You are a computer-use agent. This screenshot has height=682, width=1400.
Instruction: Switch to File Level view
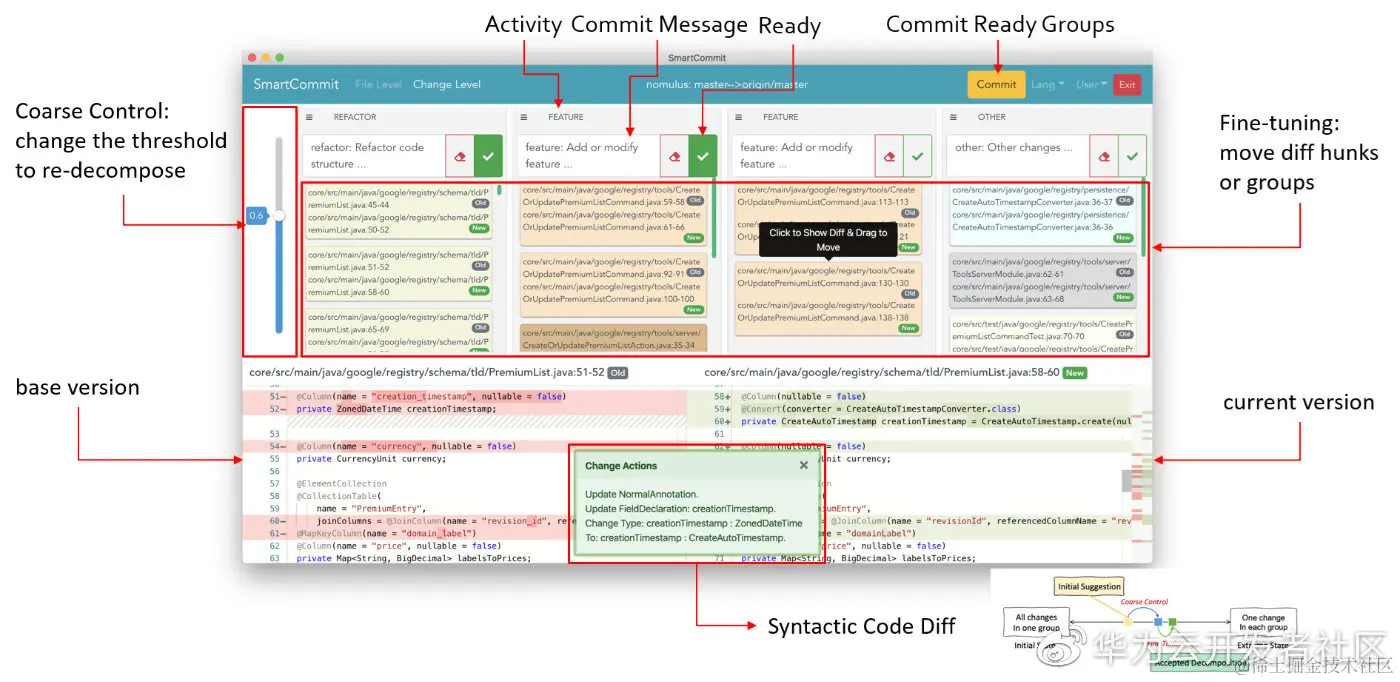(378, 85)
